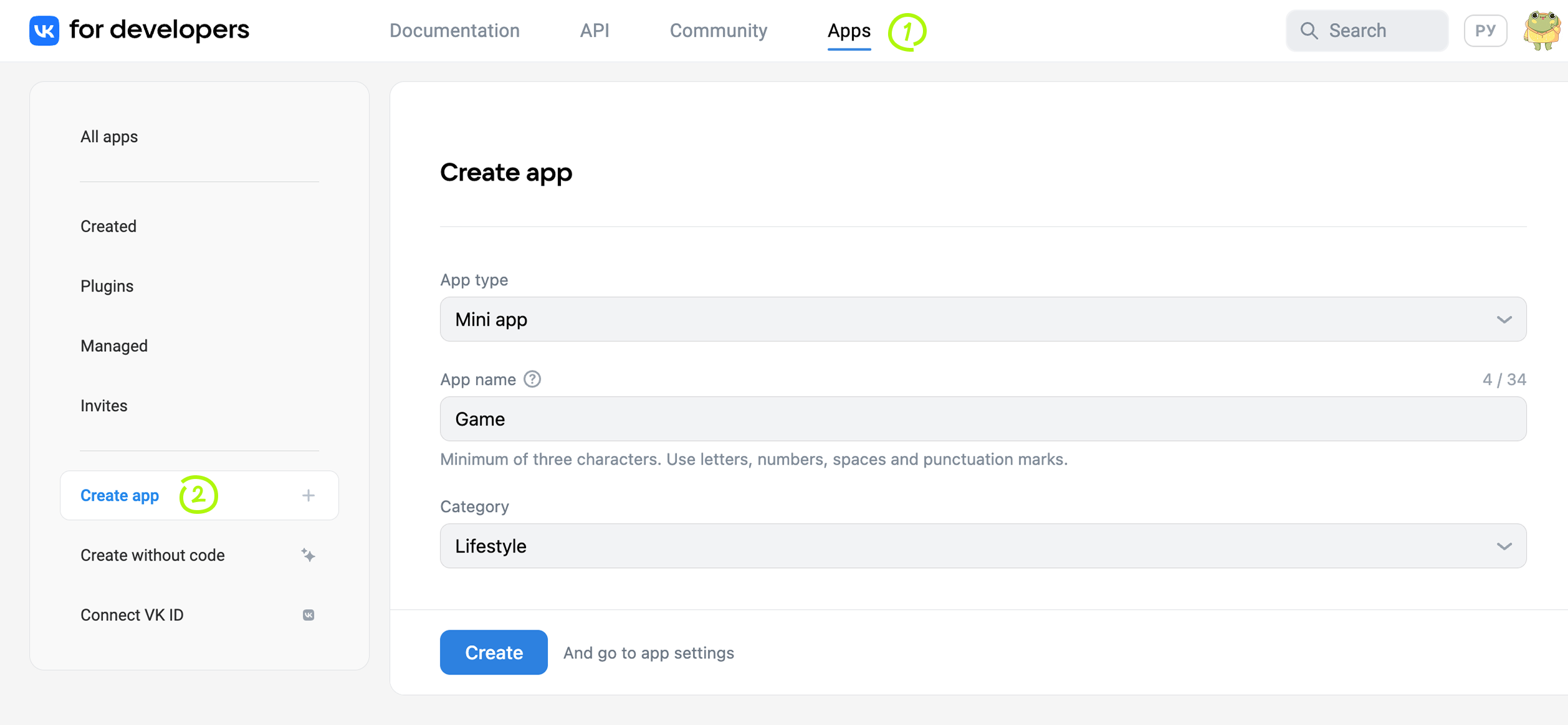Click the blue Create button
Screen dimensions: 1568x725
click(494, 652)
